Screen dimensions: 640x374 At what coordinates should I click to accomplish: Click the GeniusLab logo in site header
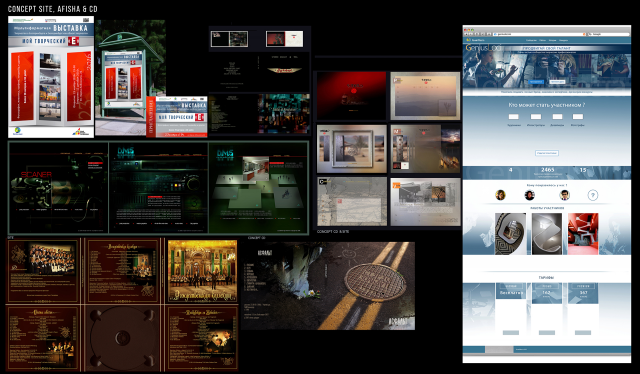pyautogui.click(x=482, y=48)
